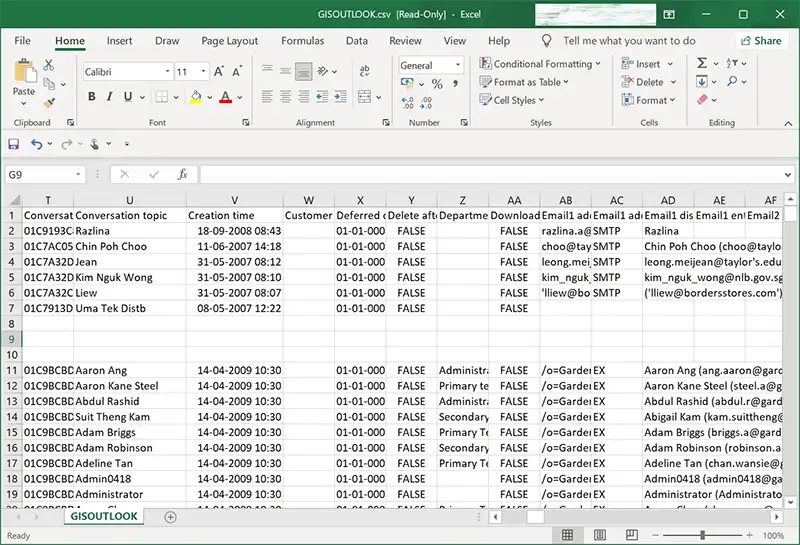Click the zoom slider handle
800x545 pixels.
click(703, 535)
